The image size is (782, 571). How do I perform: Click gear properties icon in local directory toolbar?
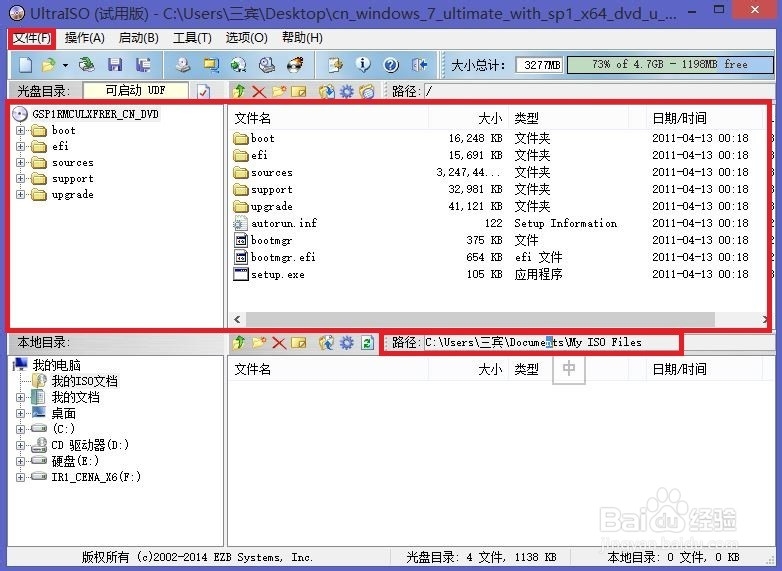click(x=347, y=343)
